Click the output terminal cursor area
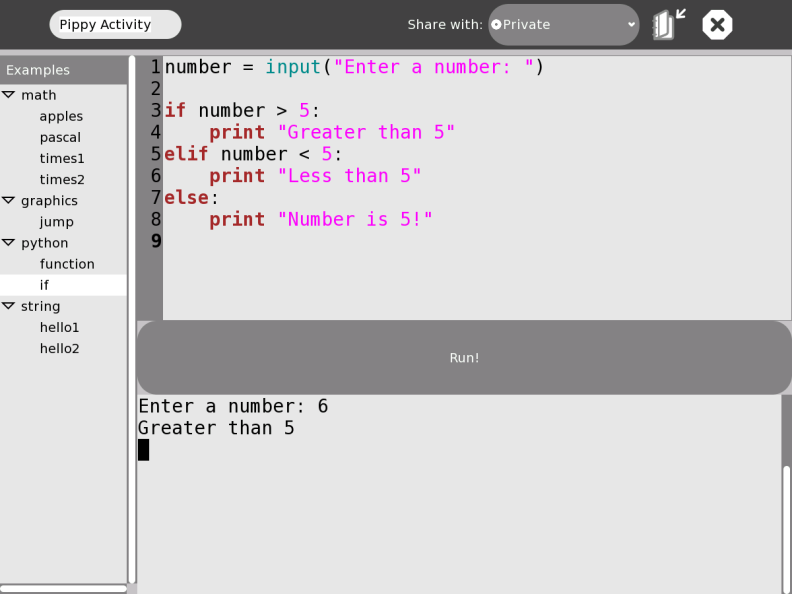Image resolution: width=792 pixels, height=594 pixels. [143, 450]
